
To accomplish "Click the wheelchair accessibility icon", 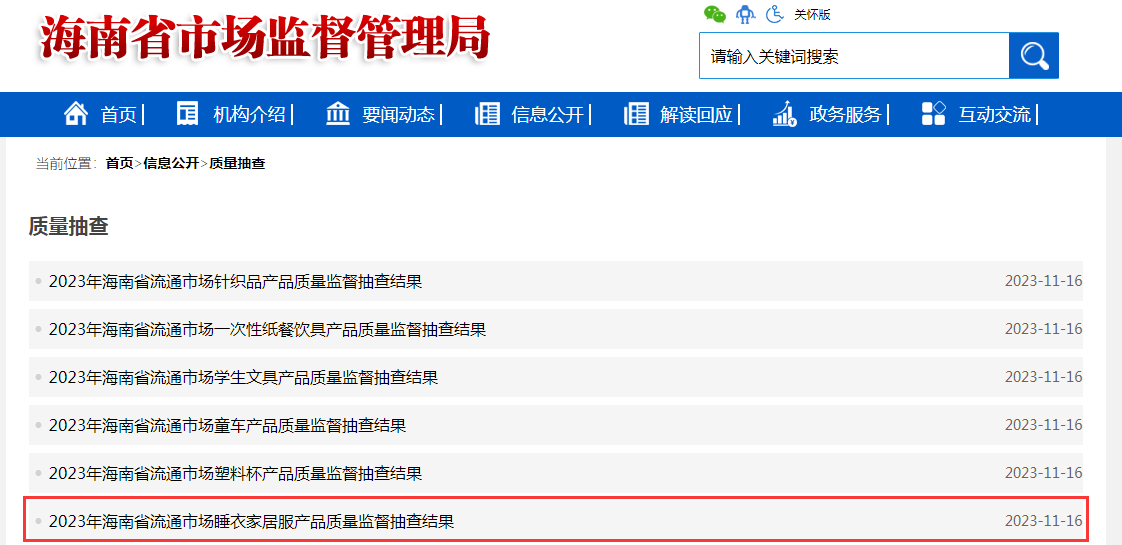I will (775, 14).
